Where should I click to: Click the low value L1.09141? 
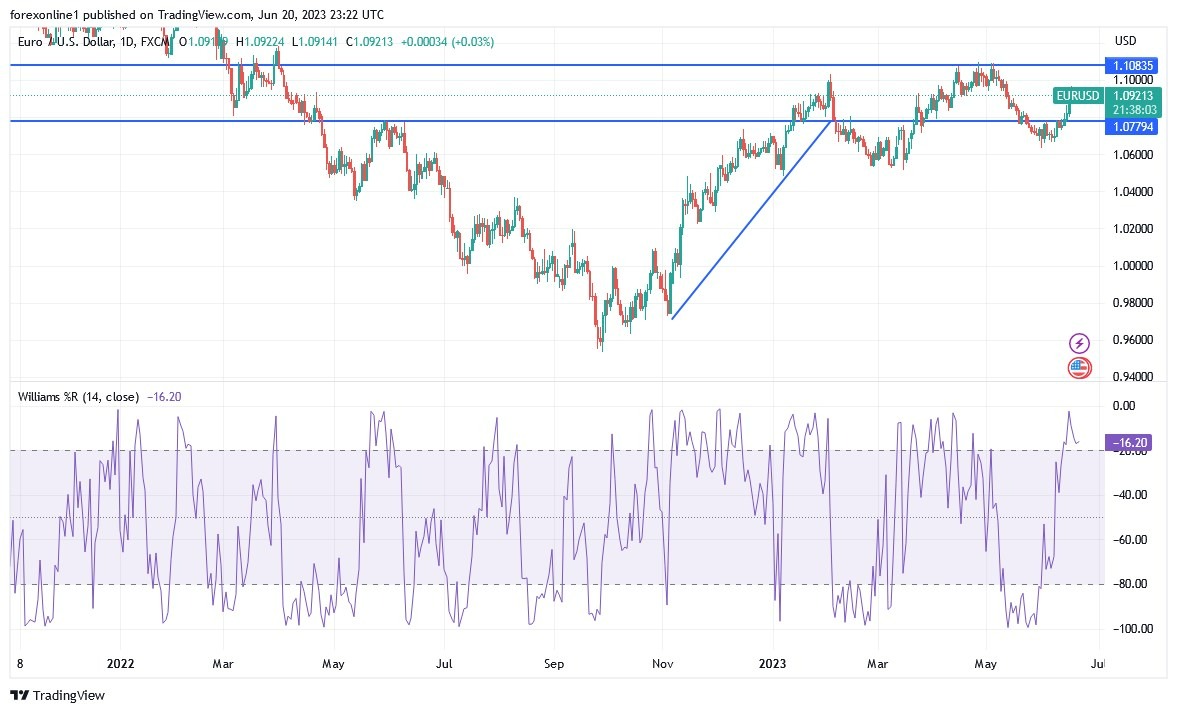[x=315, y=42]
